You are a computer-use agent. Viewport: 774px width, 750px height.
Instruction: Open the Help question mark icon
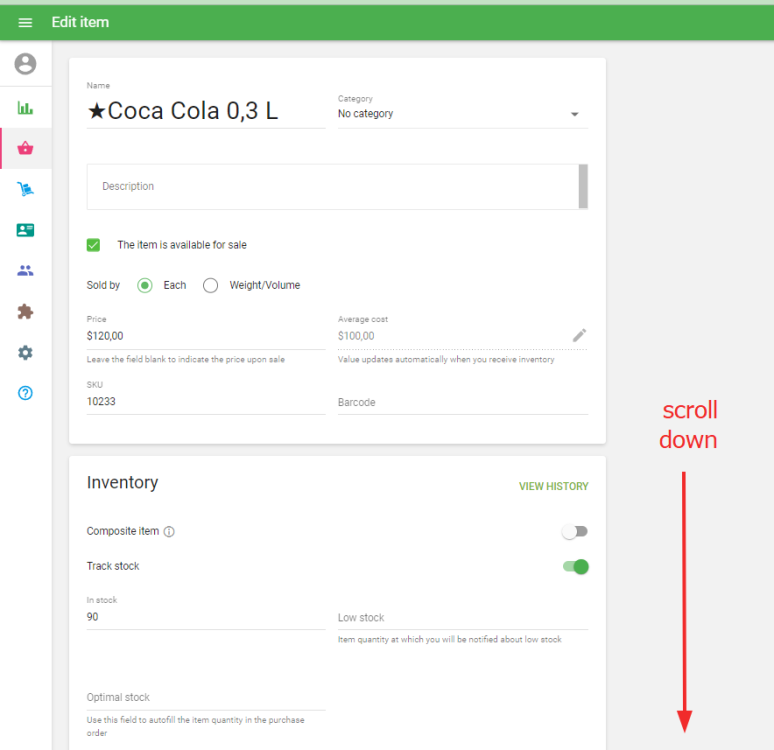(25, 393)
